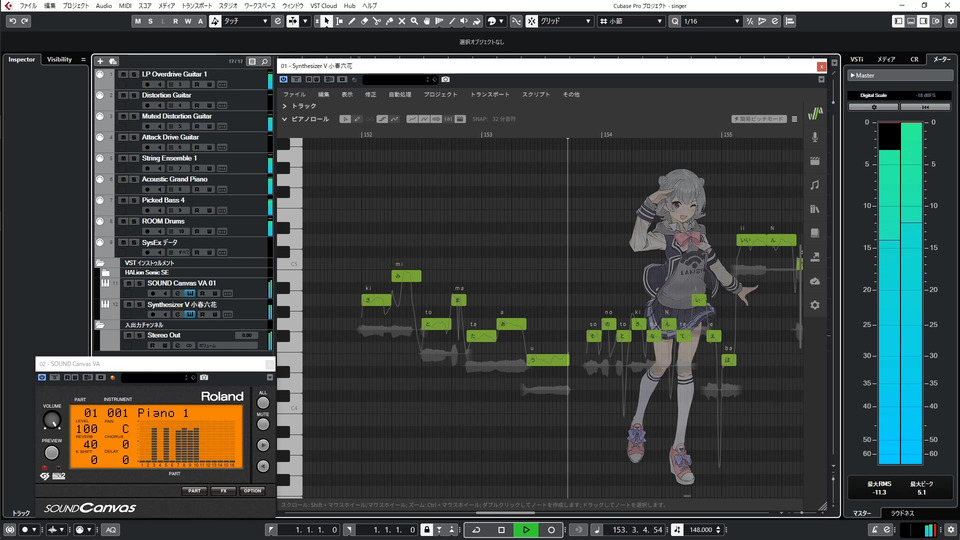Toggle left zone visibility button
960x540 pixels.
tap(898, 21)
